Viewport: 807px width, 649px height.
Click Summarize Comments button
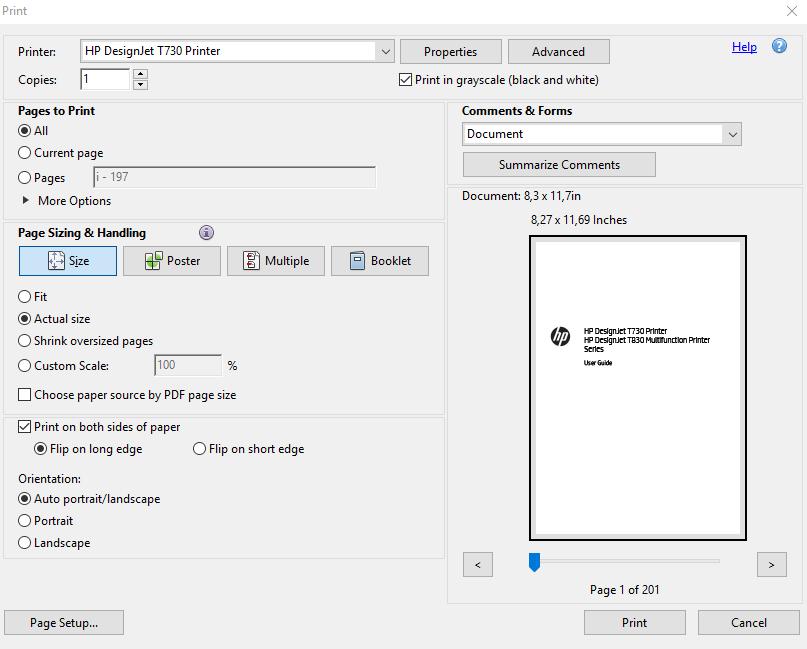pos(559,165)
